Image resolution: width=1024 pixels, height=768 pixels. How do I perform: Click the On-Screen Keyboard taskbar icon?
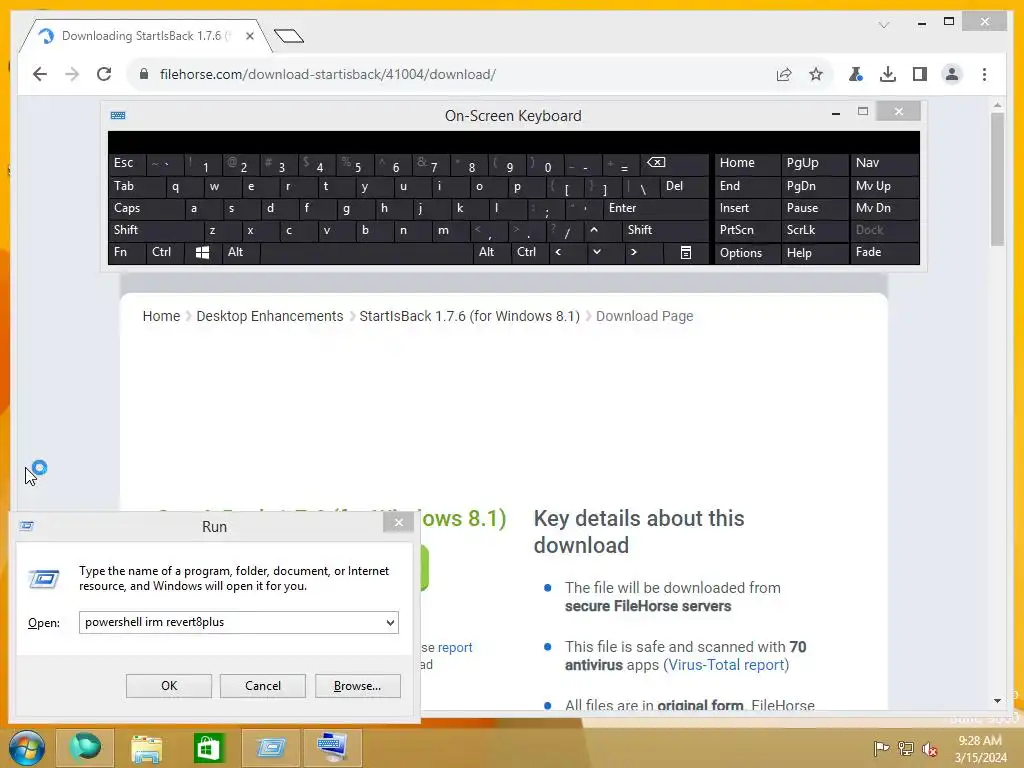pos(332,748)
